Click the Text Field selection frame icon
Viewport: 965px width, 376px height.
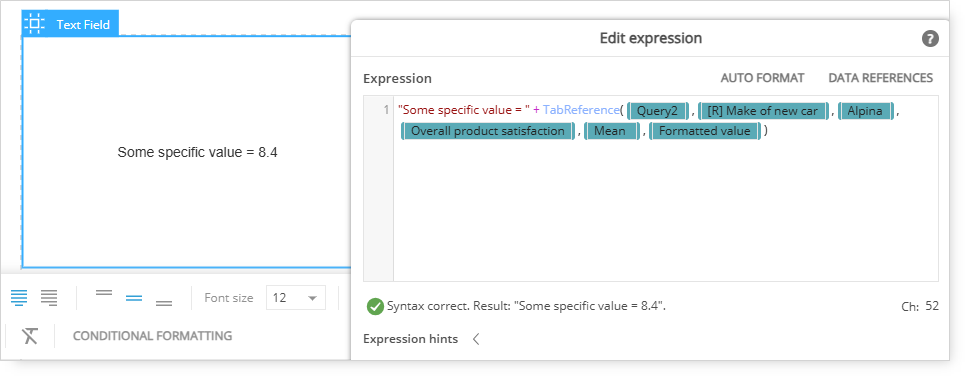pos(34,24)
